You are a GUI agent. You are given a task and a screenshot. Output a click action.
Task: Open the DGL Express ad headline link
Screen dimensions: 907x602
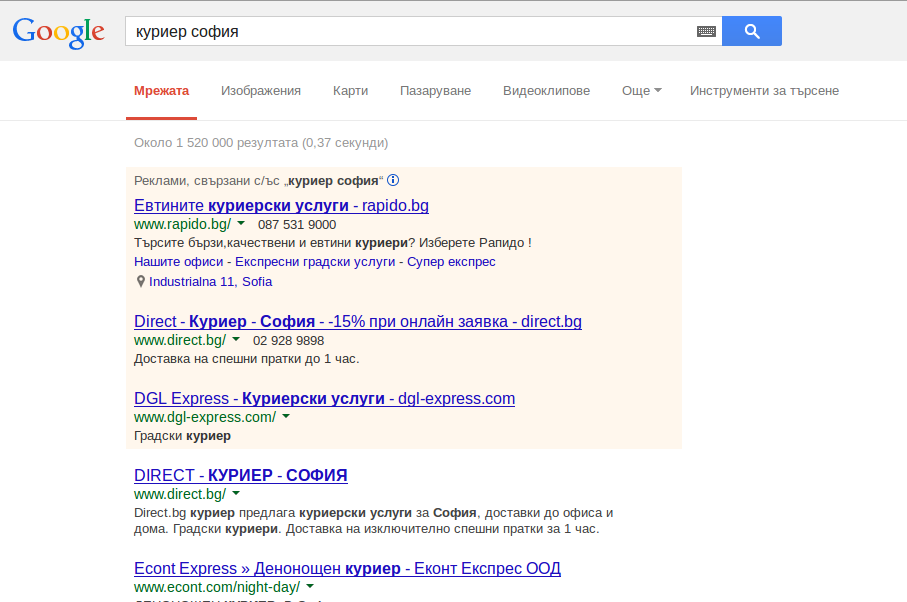pyautogui.click(x=324, y=398)
